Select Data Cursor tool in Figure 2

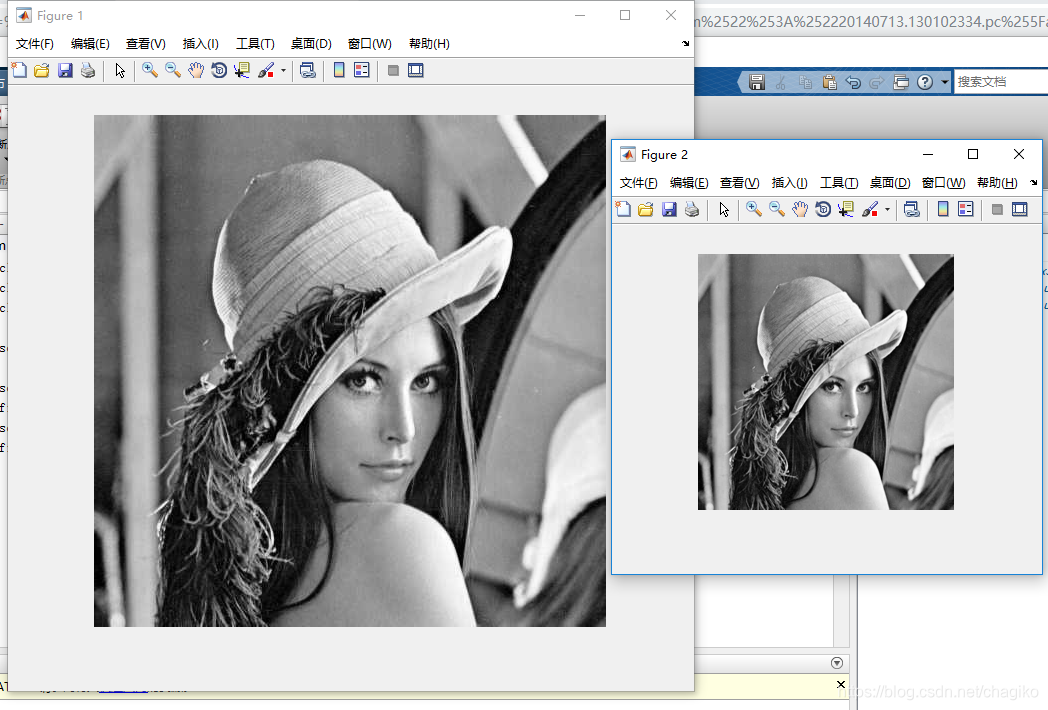pos(845,209)
